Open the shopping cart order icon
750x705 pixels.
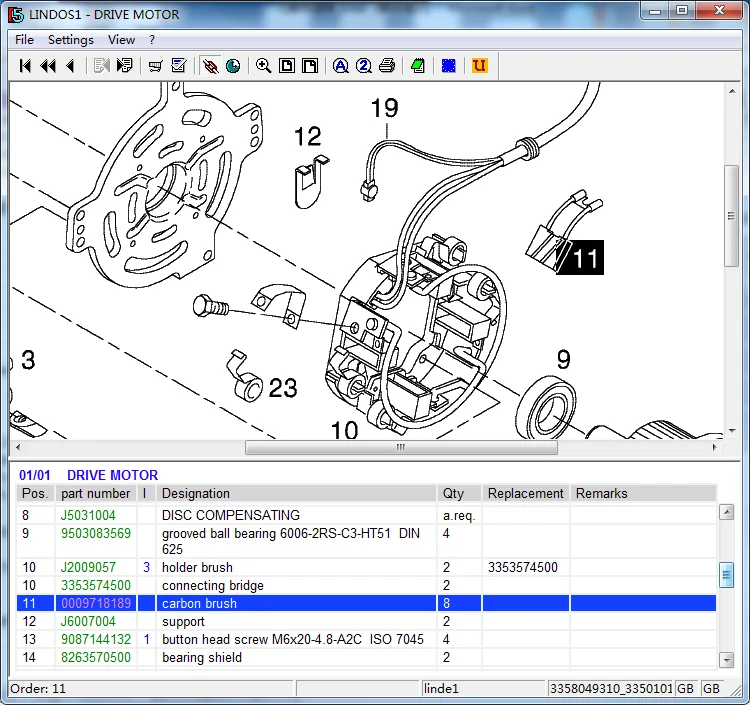[155, 66]
